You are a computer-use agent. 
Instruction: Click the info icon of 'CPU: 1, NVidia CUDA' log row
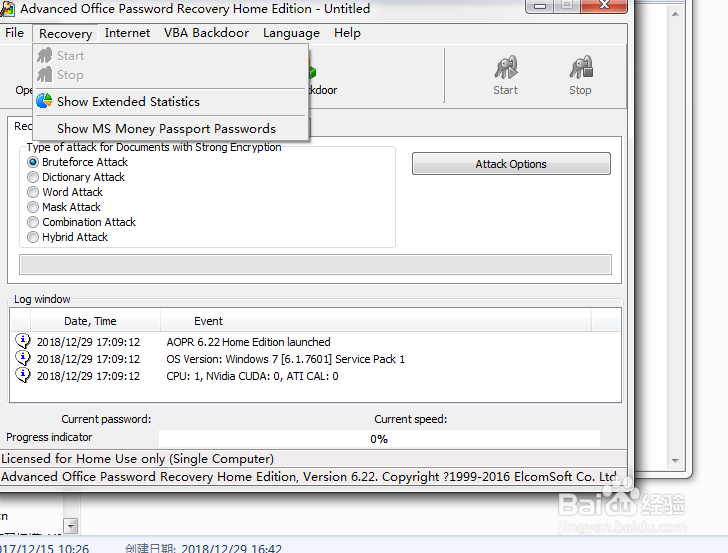coord(23,375)
